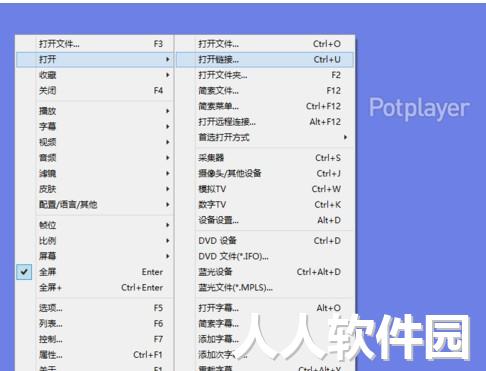
Task: Toggle the checked 全屏 Enter option
Action: 94,272
